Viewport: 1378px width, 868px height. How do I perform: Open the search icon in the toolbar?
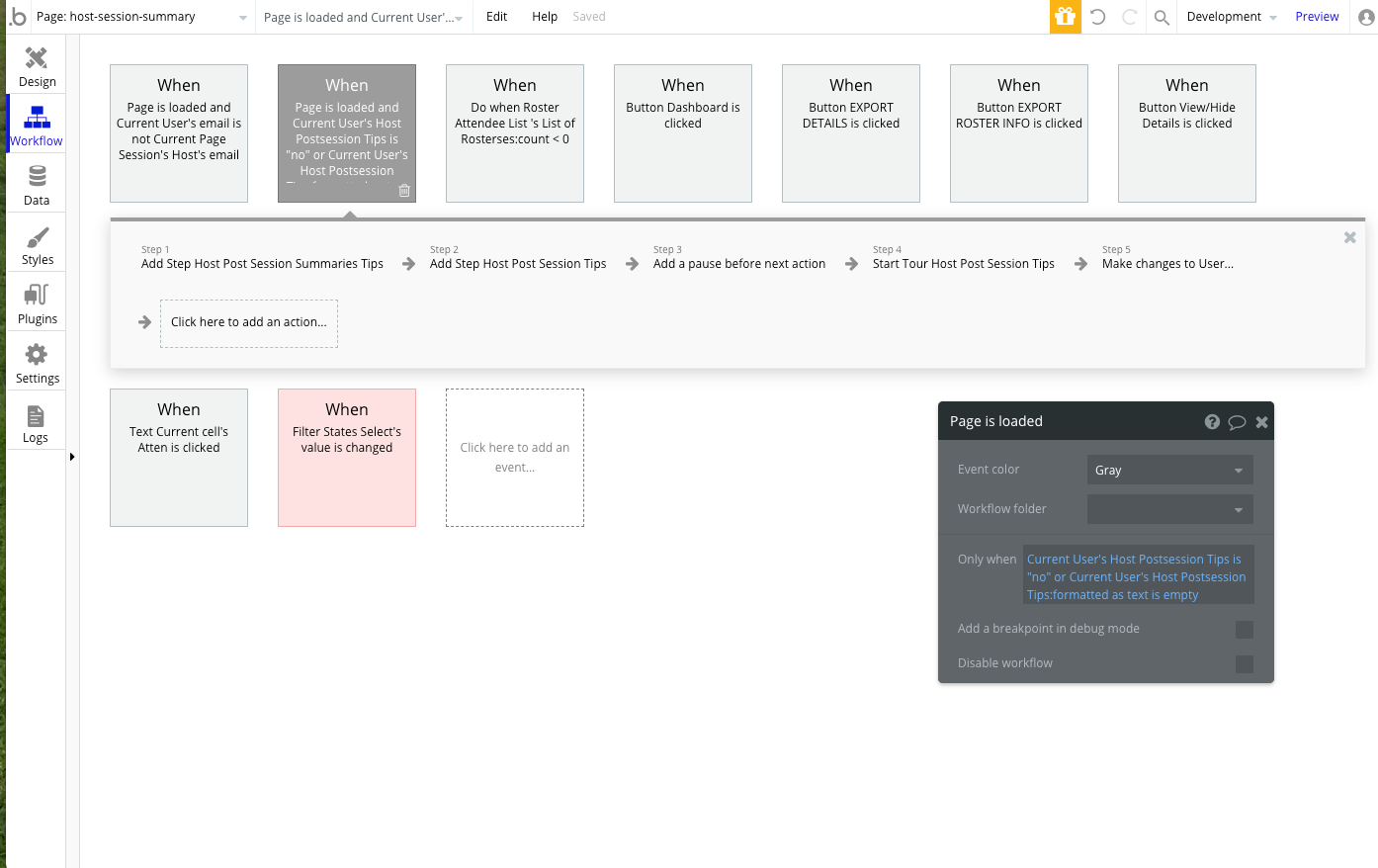1162,17
